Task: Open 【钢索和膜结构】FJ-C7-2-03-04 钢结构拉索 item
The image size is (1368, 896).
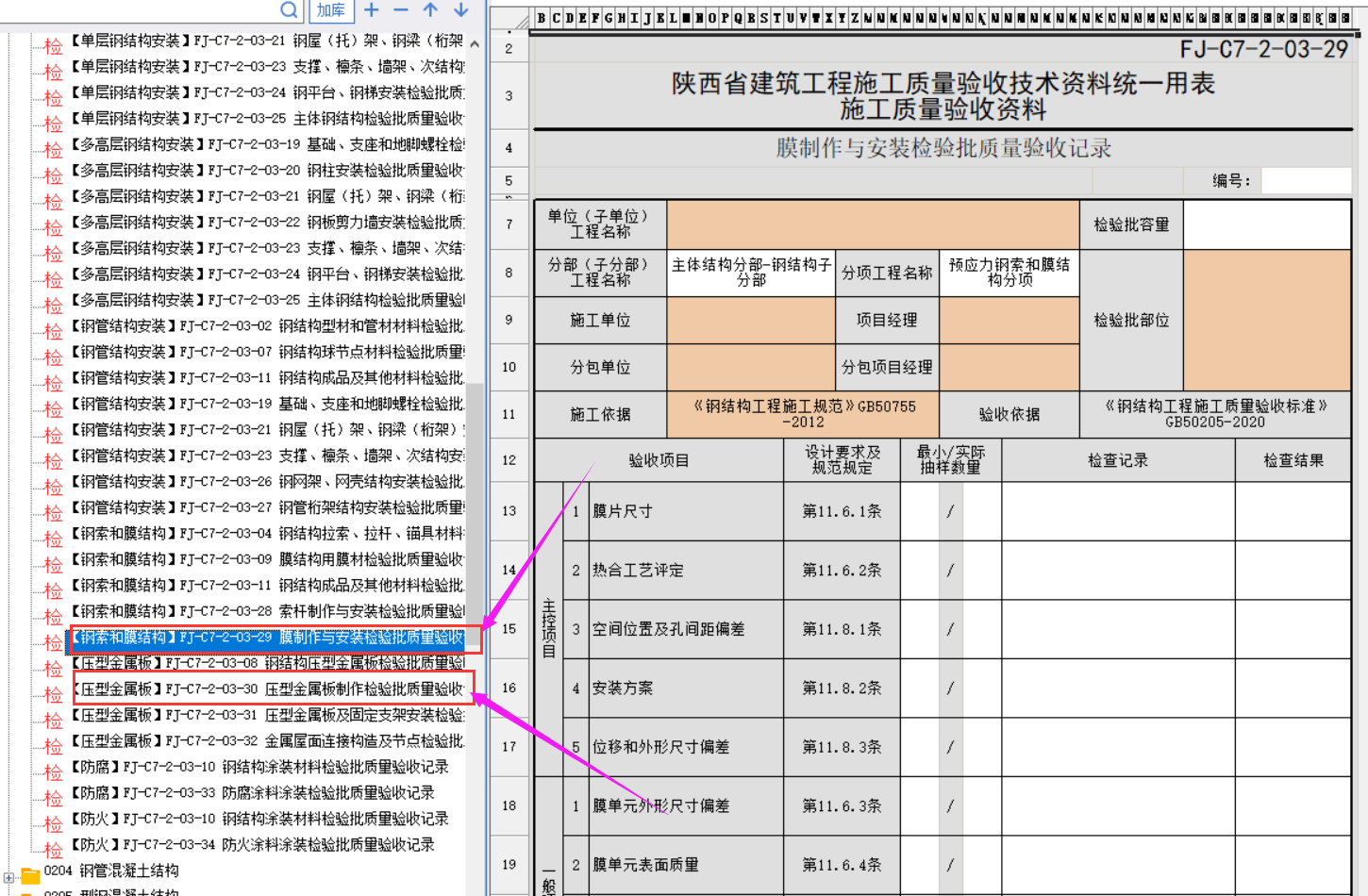Action: tap(267, 534)
